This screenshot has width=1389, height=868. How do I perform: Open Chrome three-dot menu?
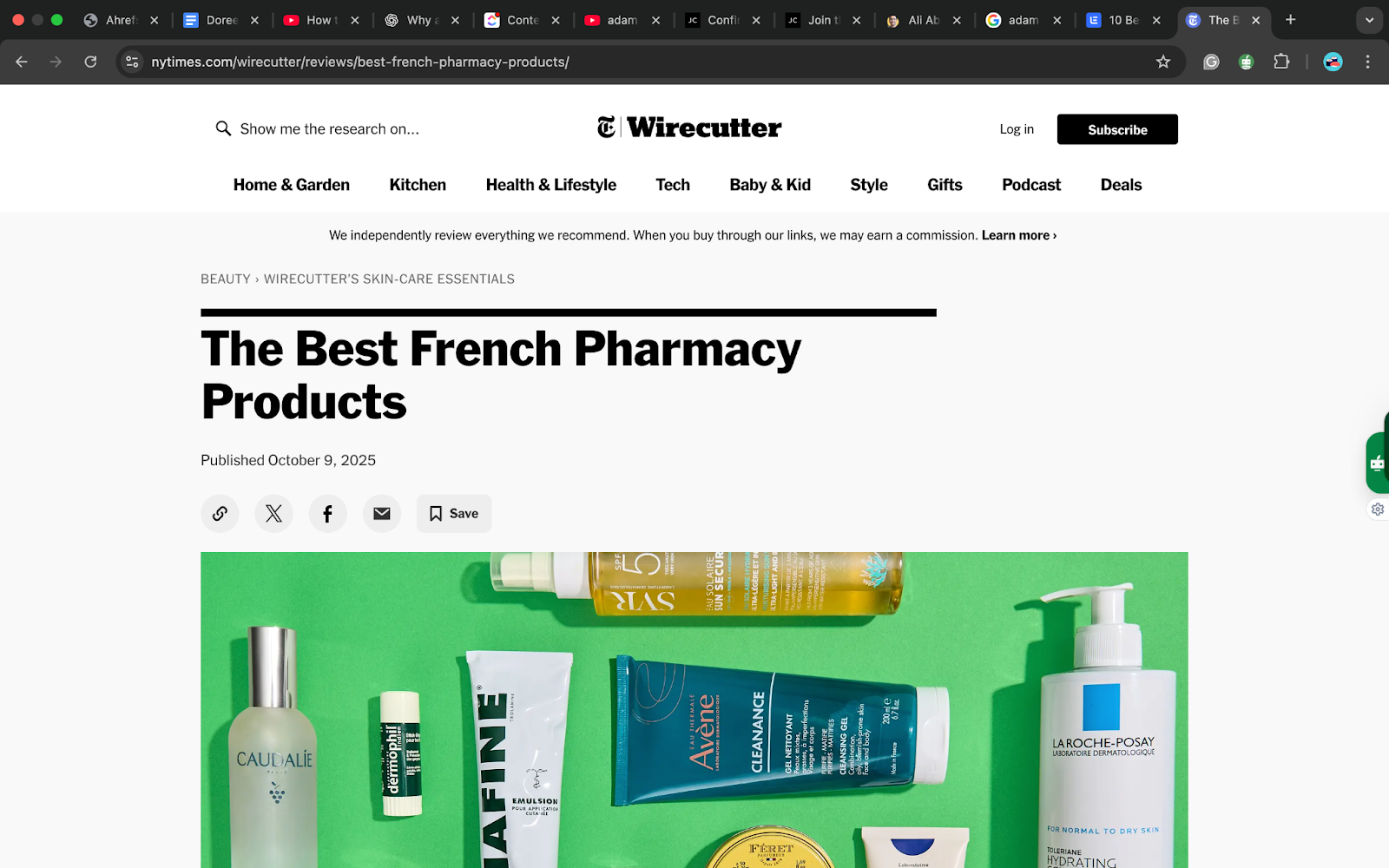click(x=1367, y=62)
